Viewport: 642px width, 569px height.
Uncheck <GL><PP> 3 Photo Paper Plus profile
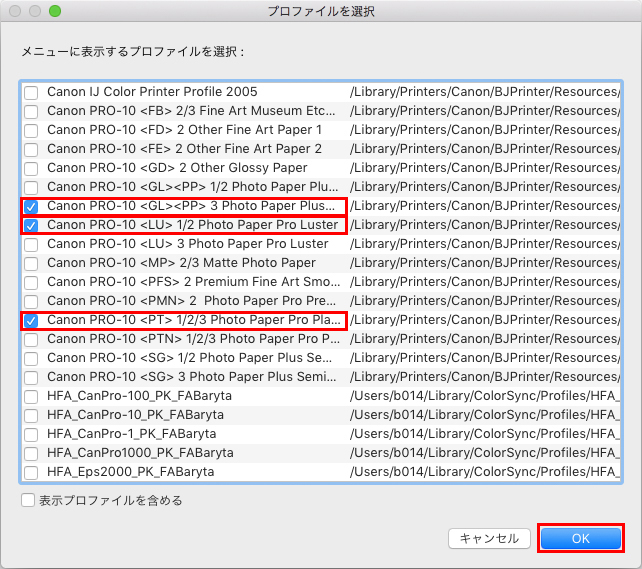pos(31,207)
